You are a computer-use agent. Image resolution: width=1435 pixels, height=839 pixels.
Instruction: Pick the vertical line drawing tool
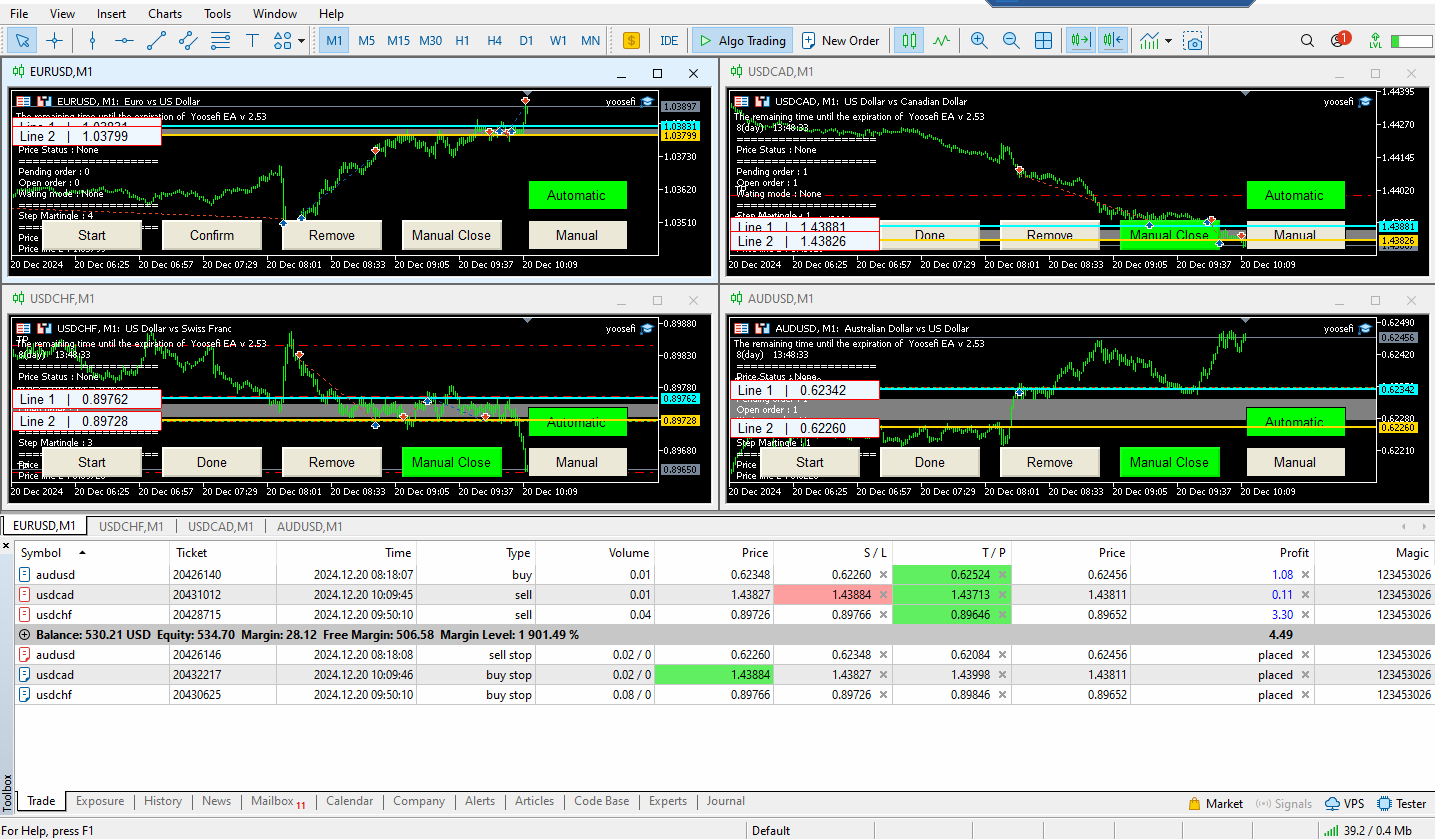92,41
